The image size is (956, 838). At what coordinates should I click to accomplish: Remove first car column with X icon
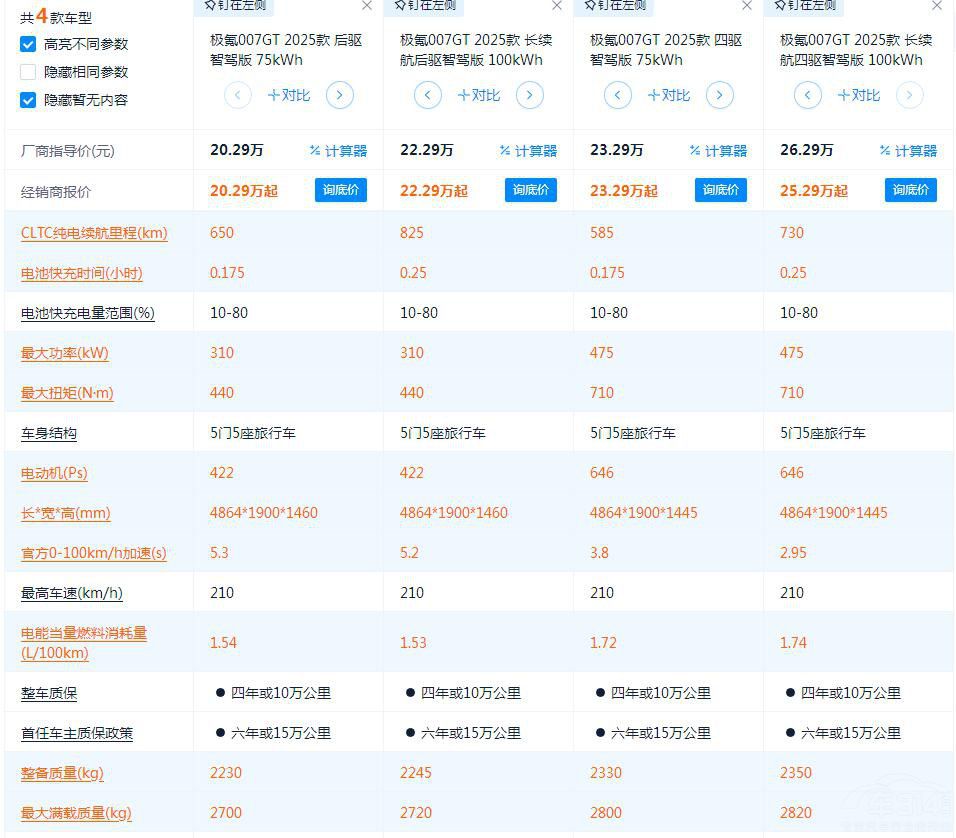[x=367, y=6]
